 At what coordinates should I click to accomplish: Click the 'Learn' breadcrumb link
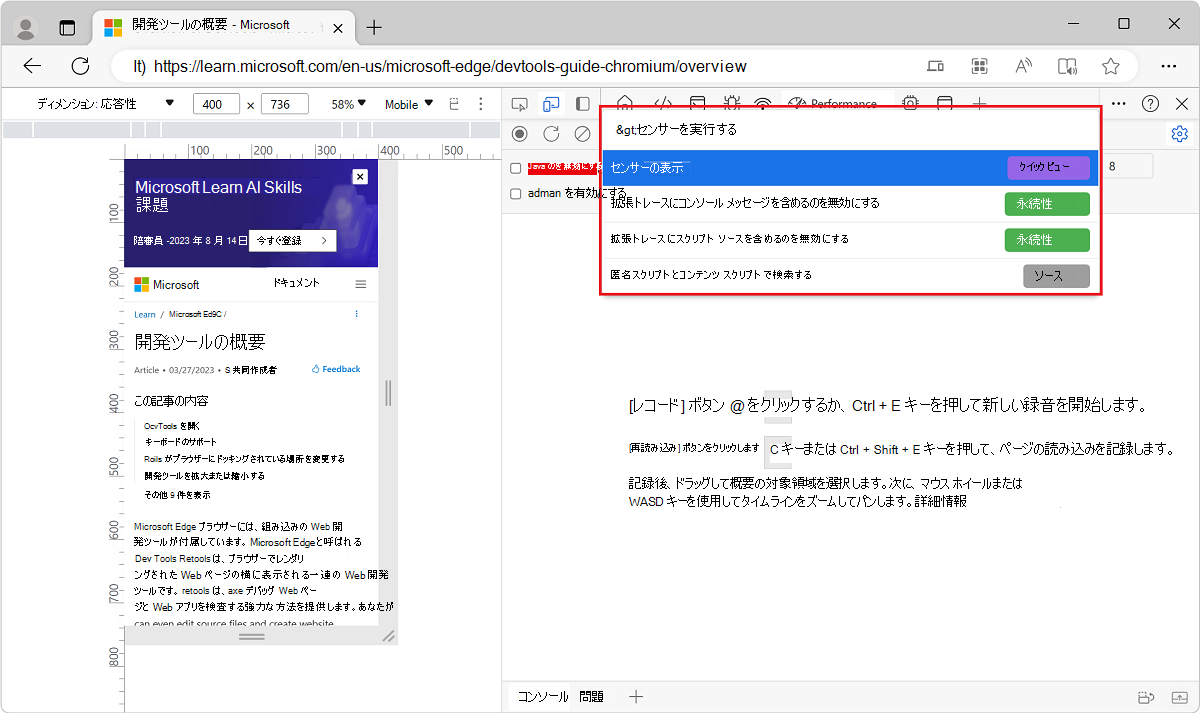pos(145,314)
